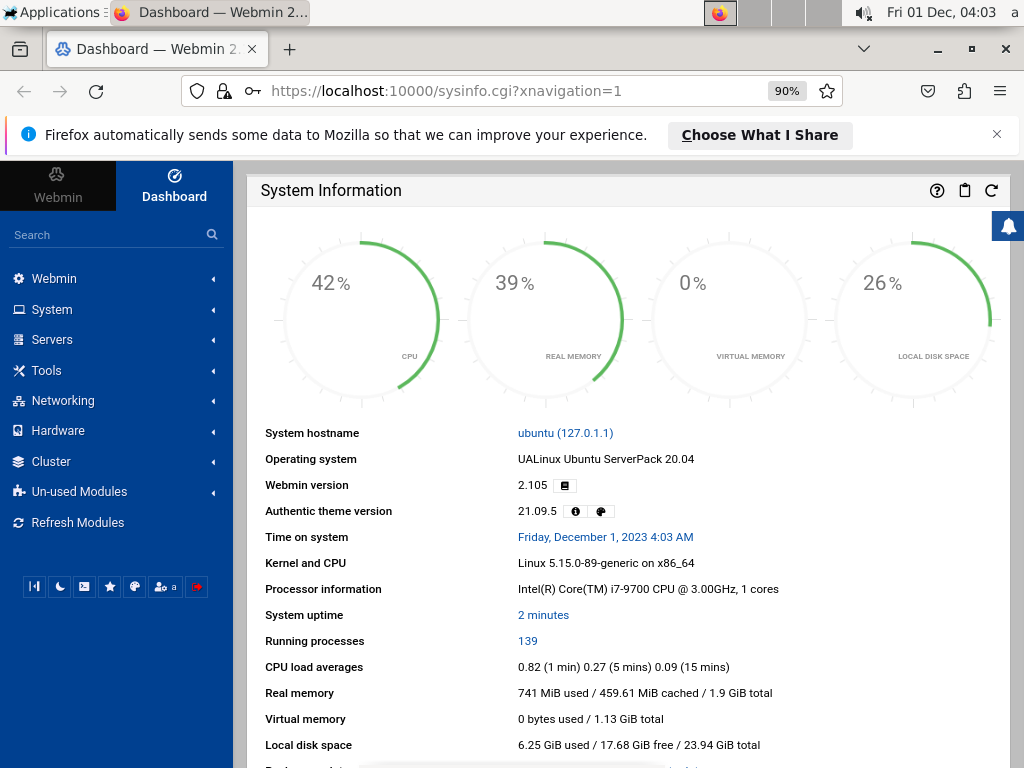Reset the 90% zoom indicator
Viewport: 1024px width, 768px height.
click(787, 91)
